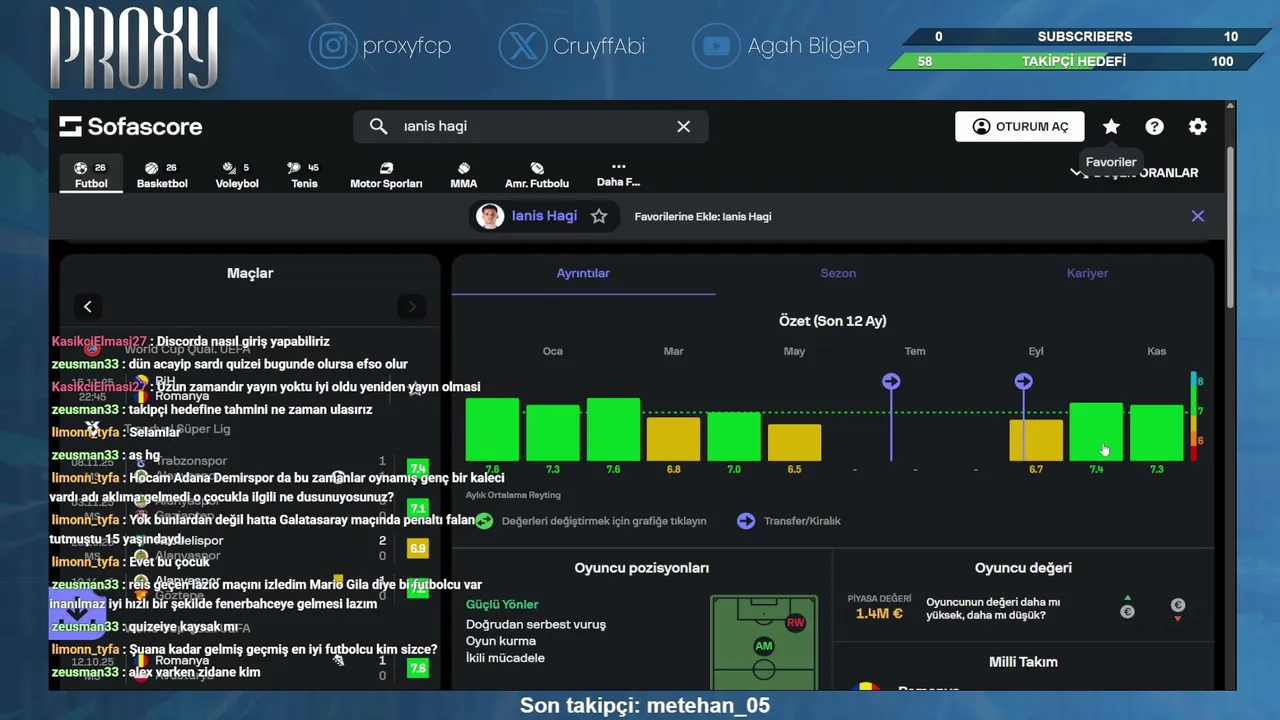Viewport: 1280px width, 720px height.
Task: Switch to the Ayrıntılar tab
Action: coord(583,273)
